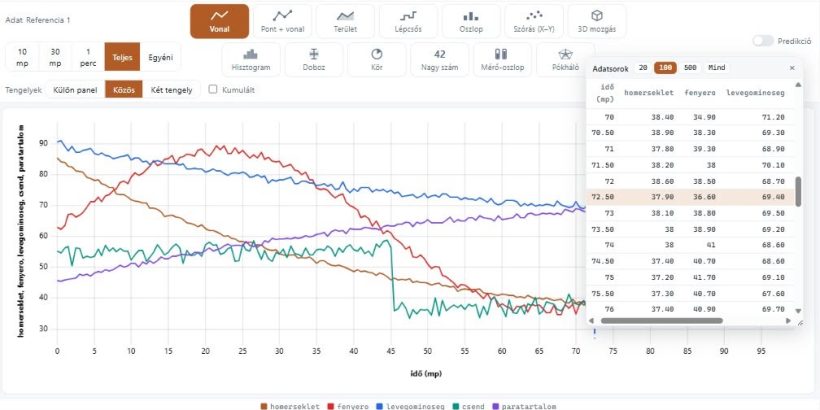This screenshot has height=410, width=820.
Task: Open the Hisztogram chart
Action: point(251,60)
